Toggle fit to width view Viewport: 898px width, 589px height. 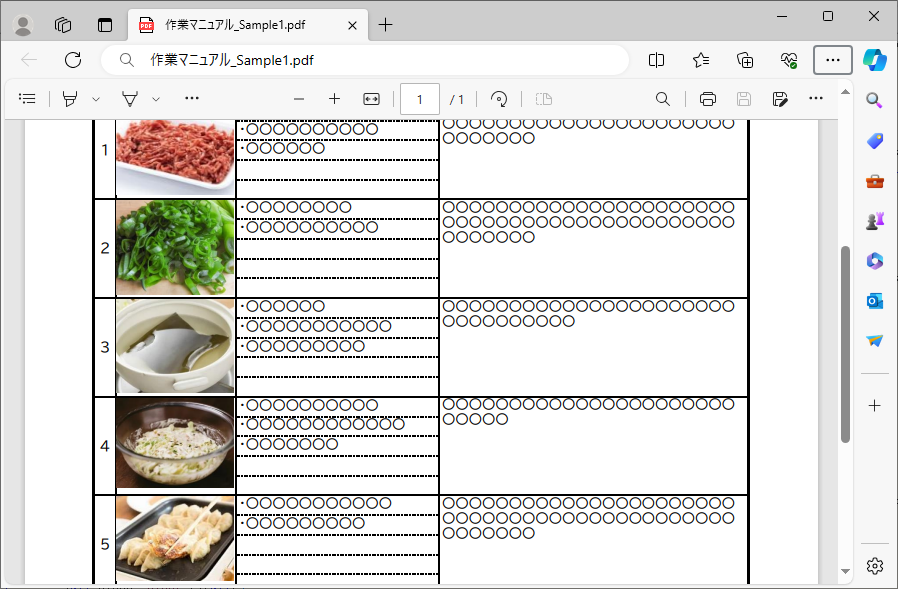pyautogui.click(x=371, y=99)
